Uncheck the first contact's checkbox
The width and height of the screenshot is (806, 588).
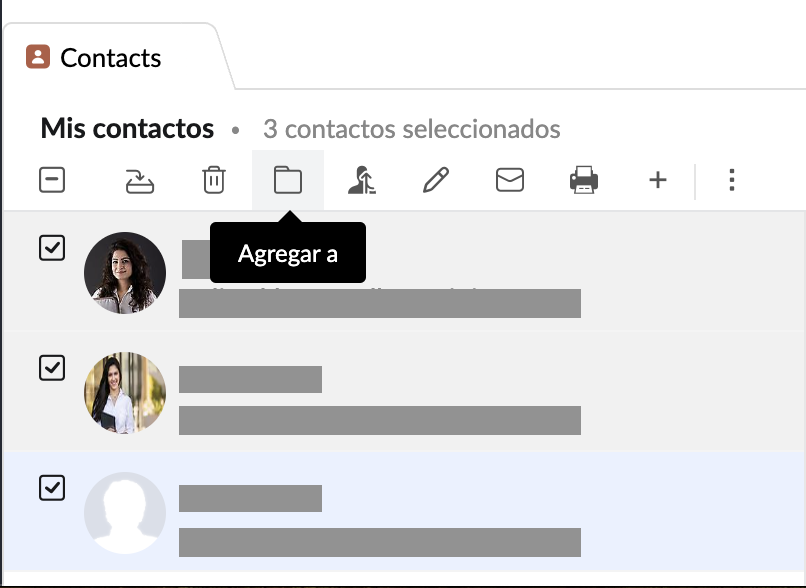52,248
